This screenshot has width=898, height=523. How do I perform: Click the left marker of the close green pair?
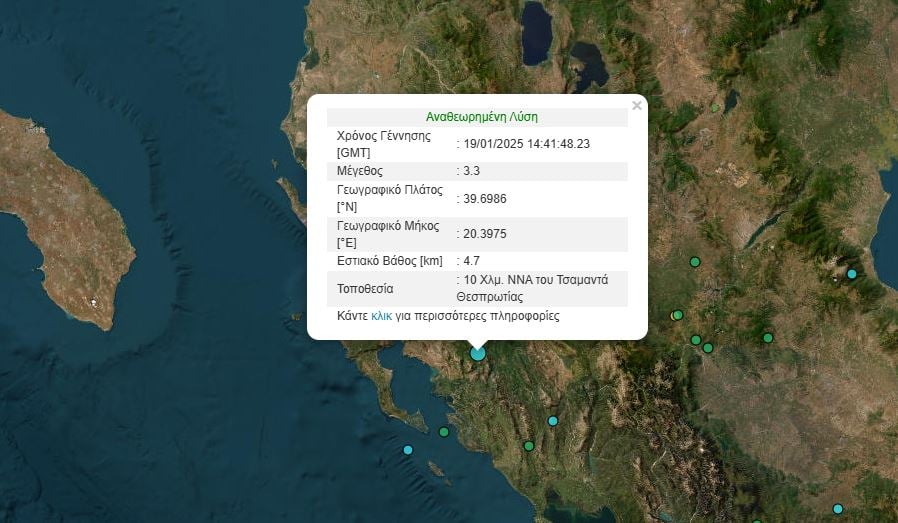(x=695, y=340)
